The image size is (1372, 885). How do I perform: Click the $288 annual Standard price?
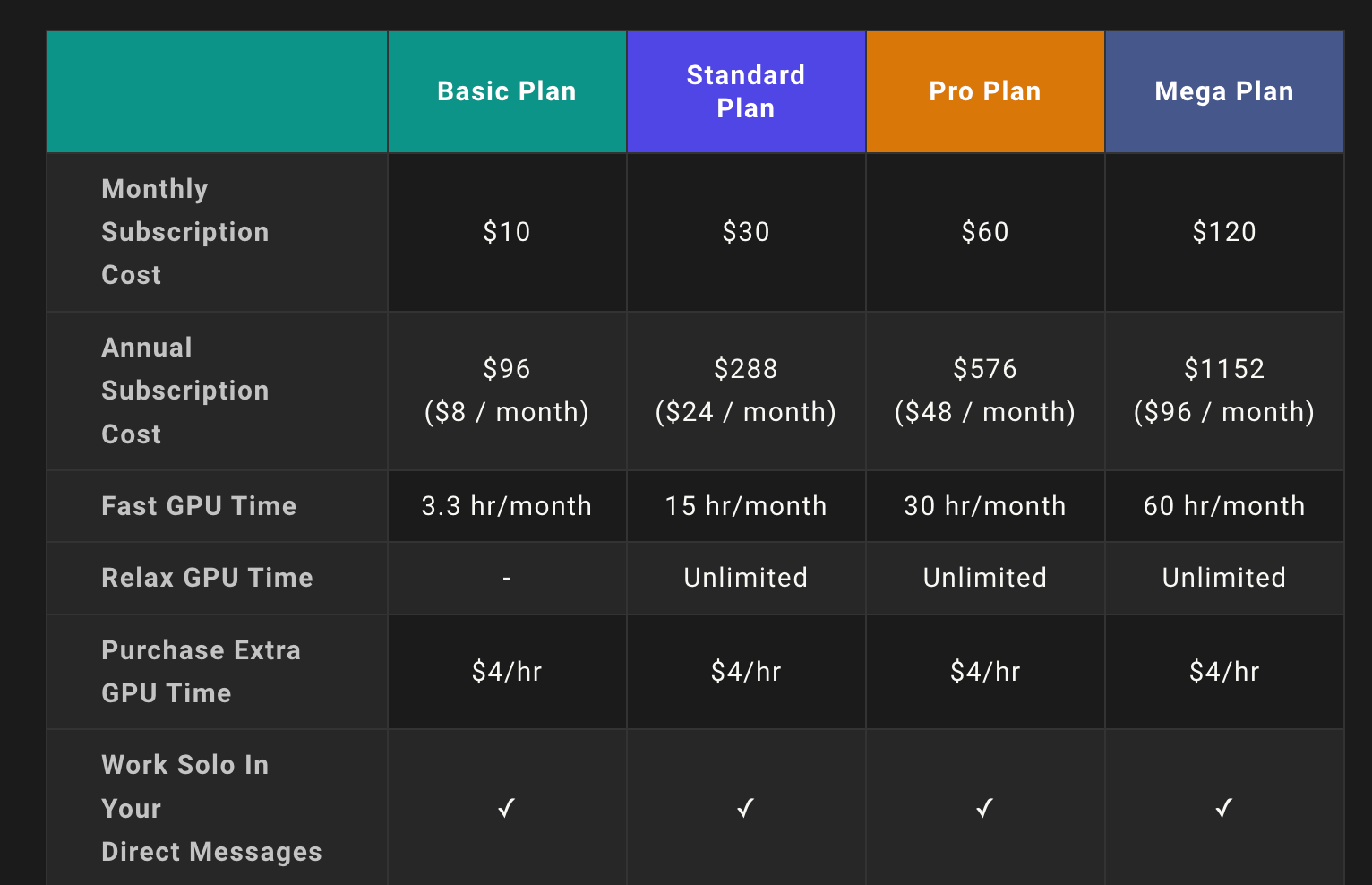pos(746,369)
